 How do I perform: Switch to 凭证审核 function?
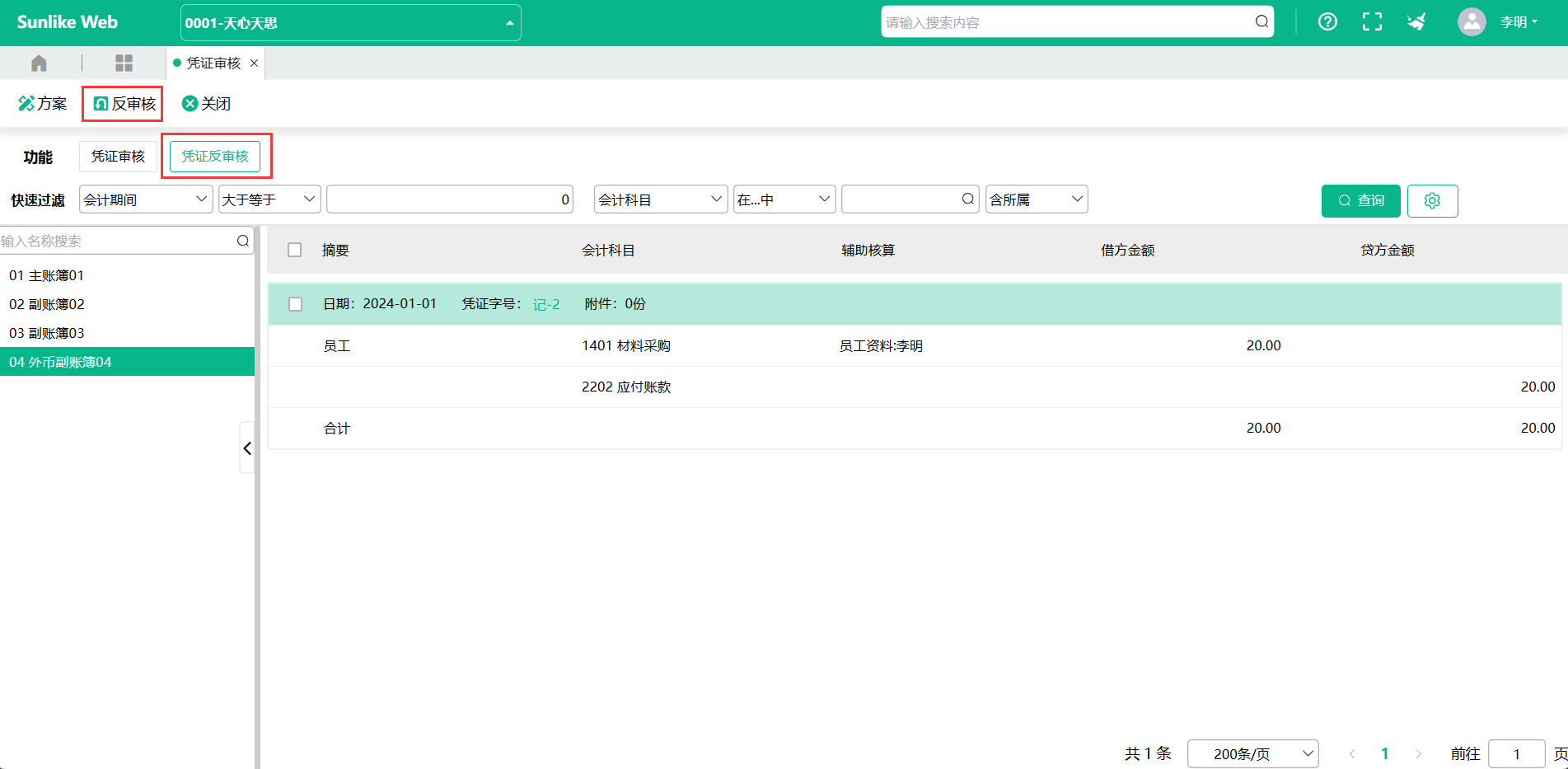coord(118,157)
